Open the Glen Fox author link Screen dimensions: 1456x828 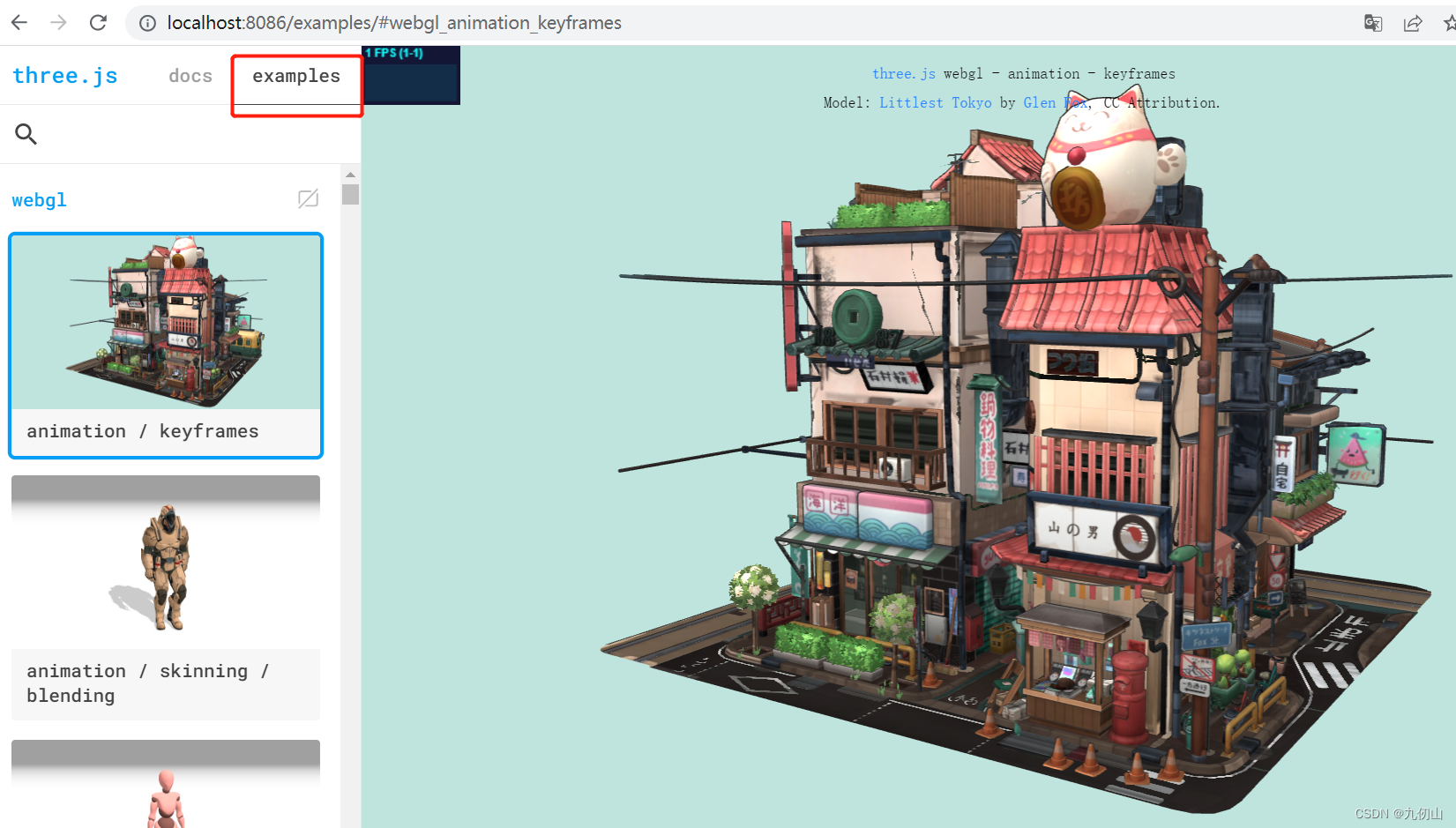pyautogui.click(x=1056, y=102)
